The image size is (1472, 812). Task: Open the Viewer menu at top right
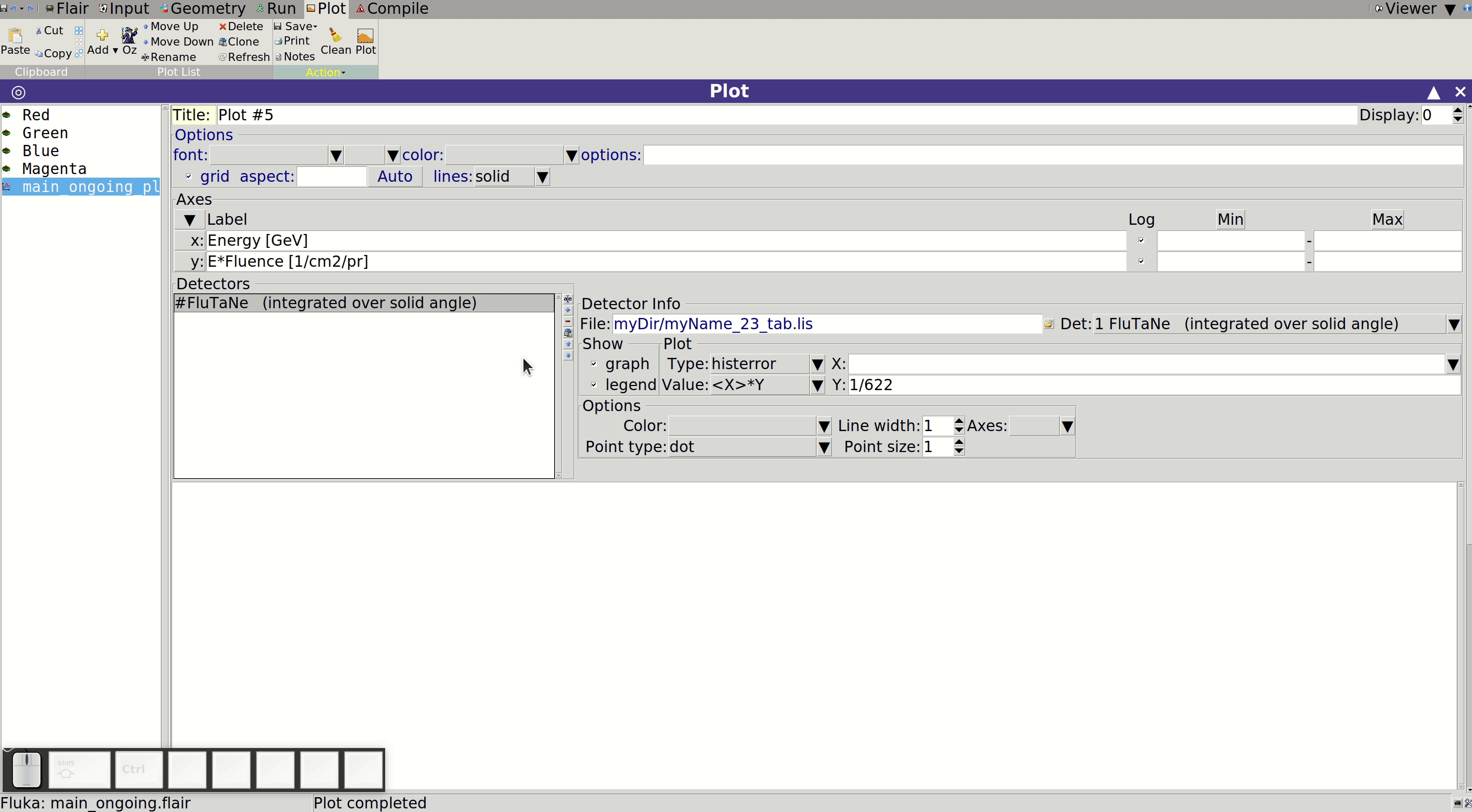pyautogui.click(x=1415, y=9)
